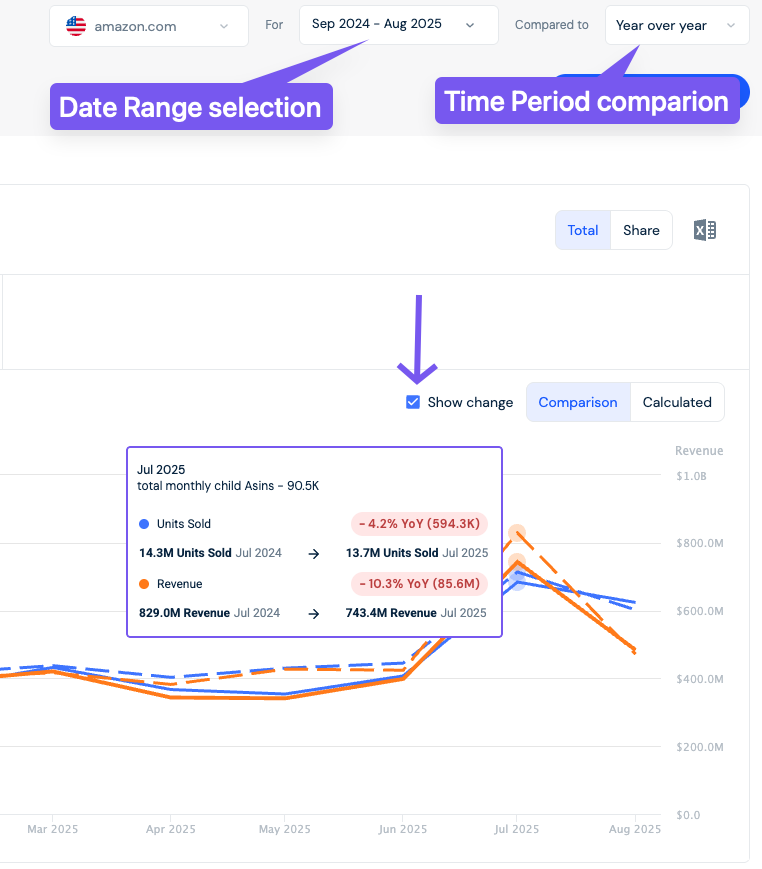
Task: Click the arrow between Units Sold values
Action: [314, 553]
